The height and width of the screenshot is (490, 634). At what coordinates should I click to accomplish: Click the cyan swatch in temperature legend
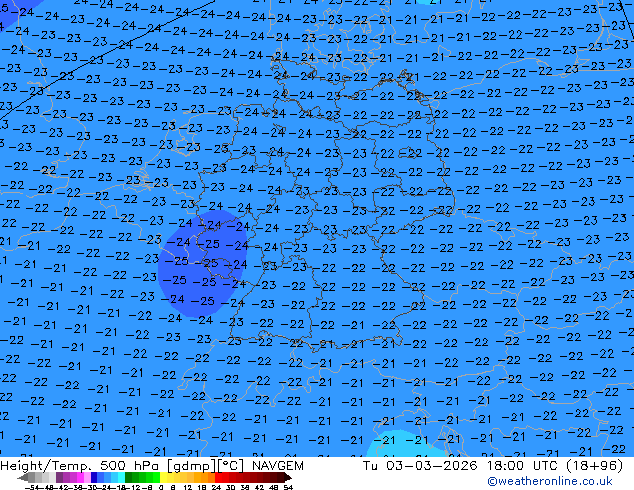121,477
